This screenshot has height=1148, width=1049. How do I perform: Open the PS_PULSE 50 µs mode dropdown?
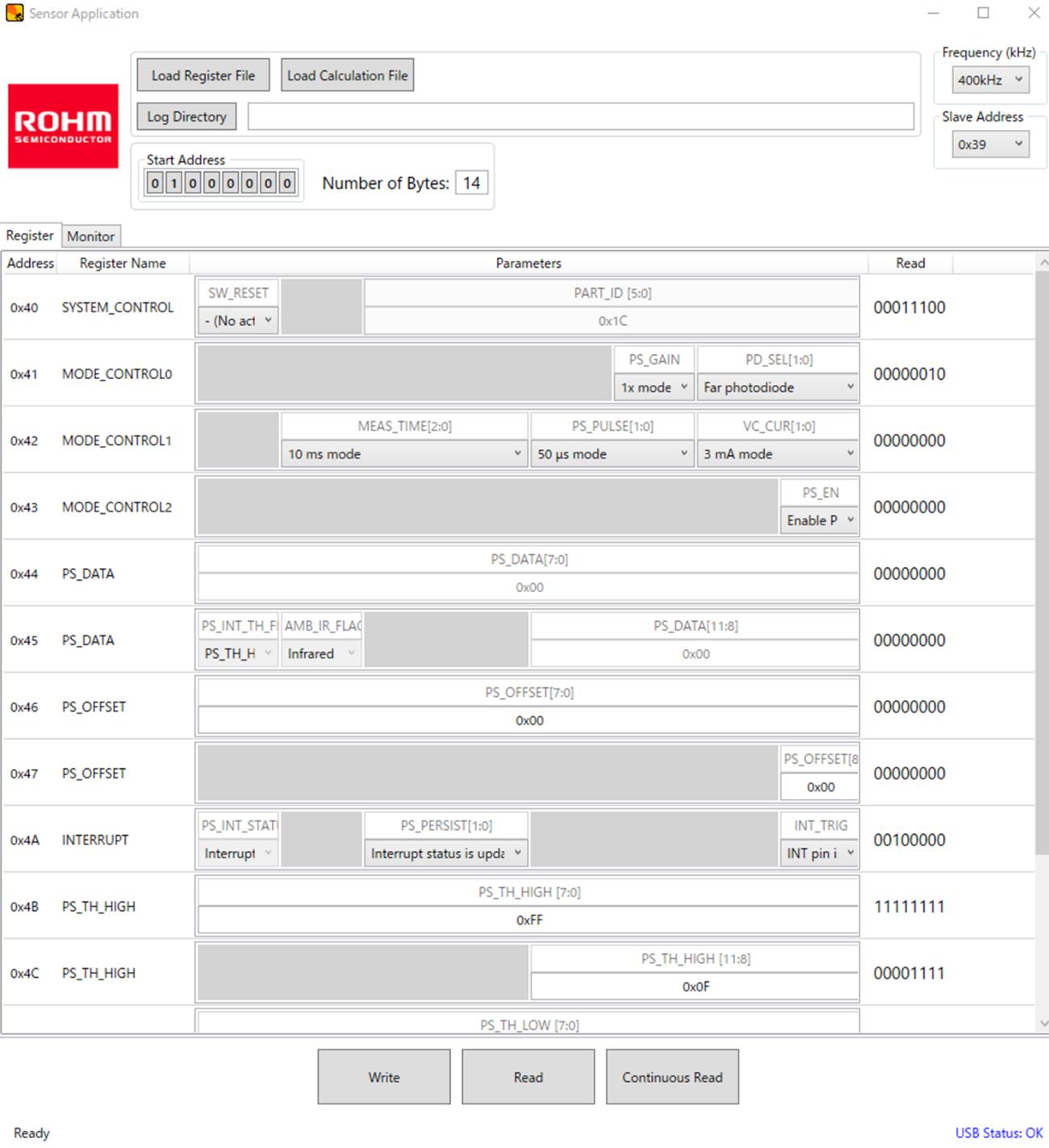pyautogui.click(x=612, y=454)
